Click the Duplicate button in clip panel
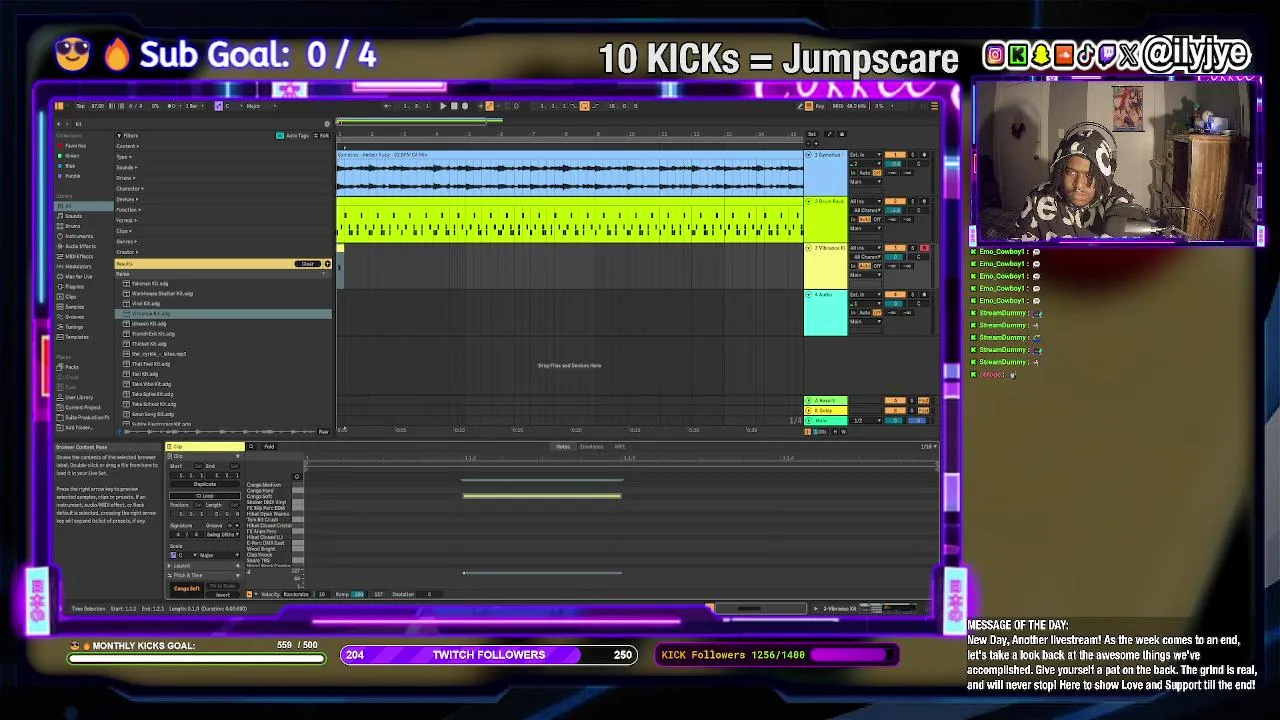Viewport: 1280px width, 720px height. point(205,484)
